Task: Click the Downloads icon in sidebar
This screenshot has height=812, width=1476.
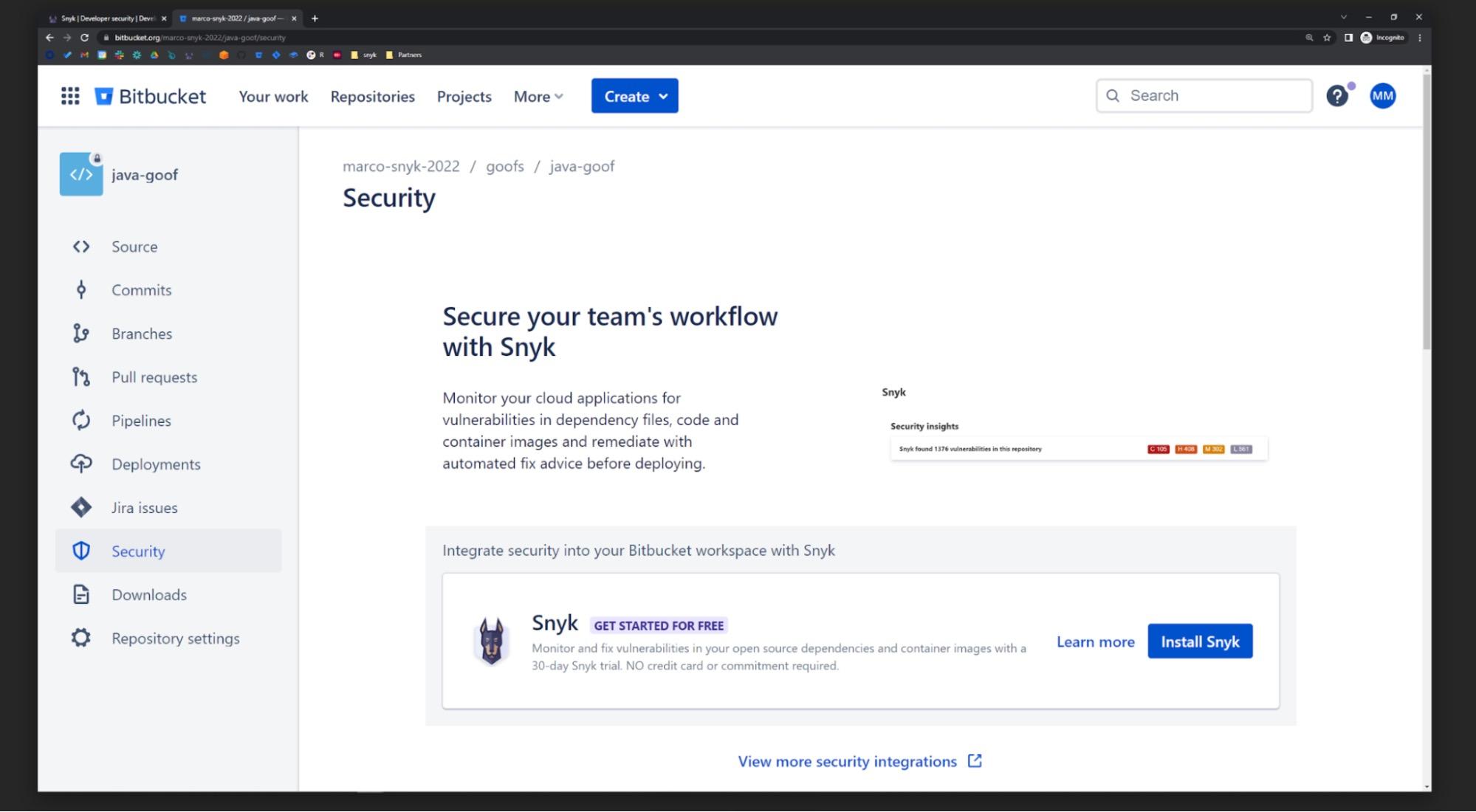Action: [81, 594]
